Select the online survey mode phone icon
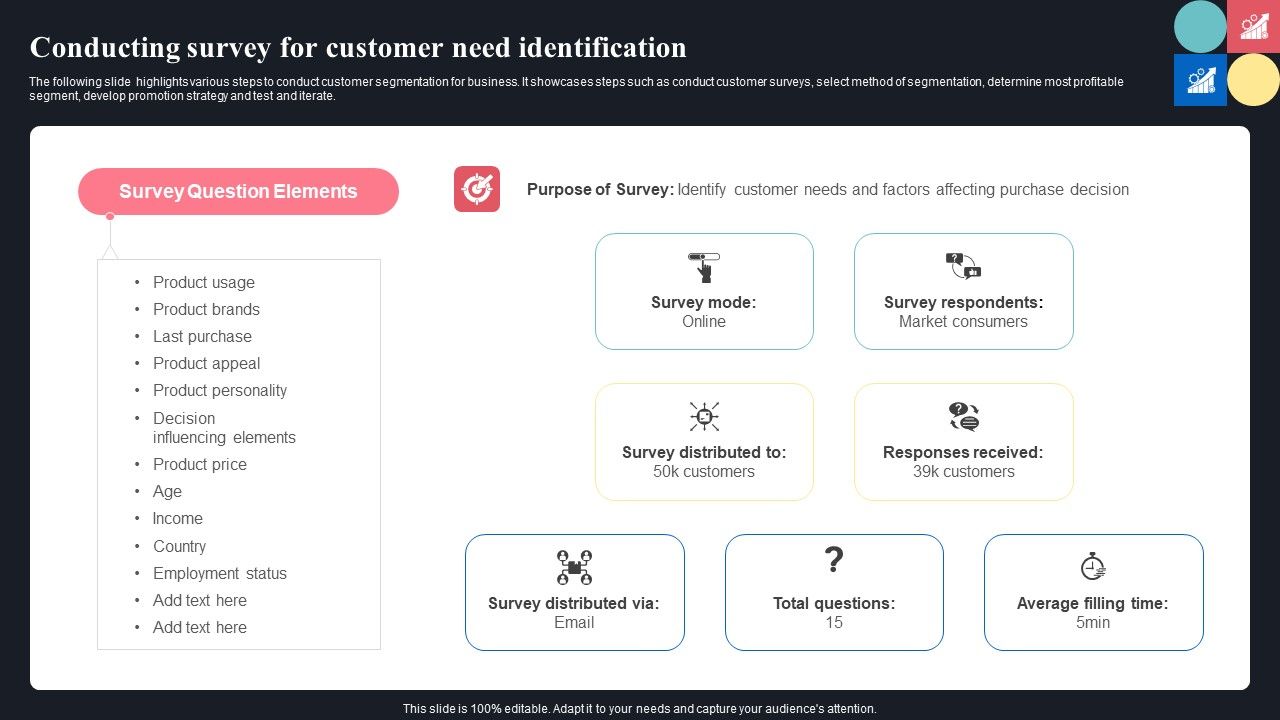Viewport: 1280px width, 720px height. point(704,267)
